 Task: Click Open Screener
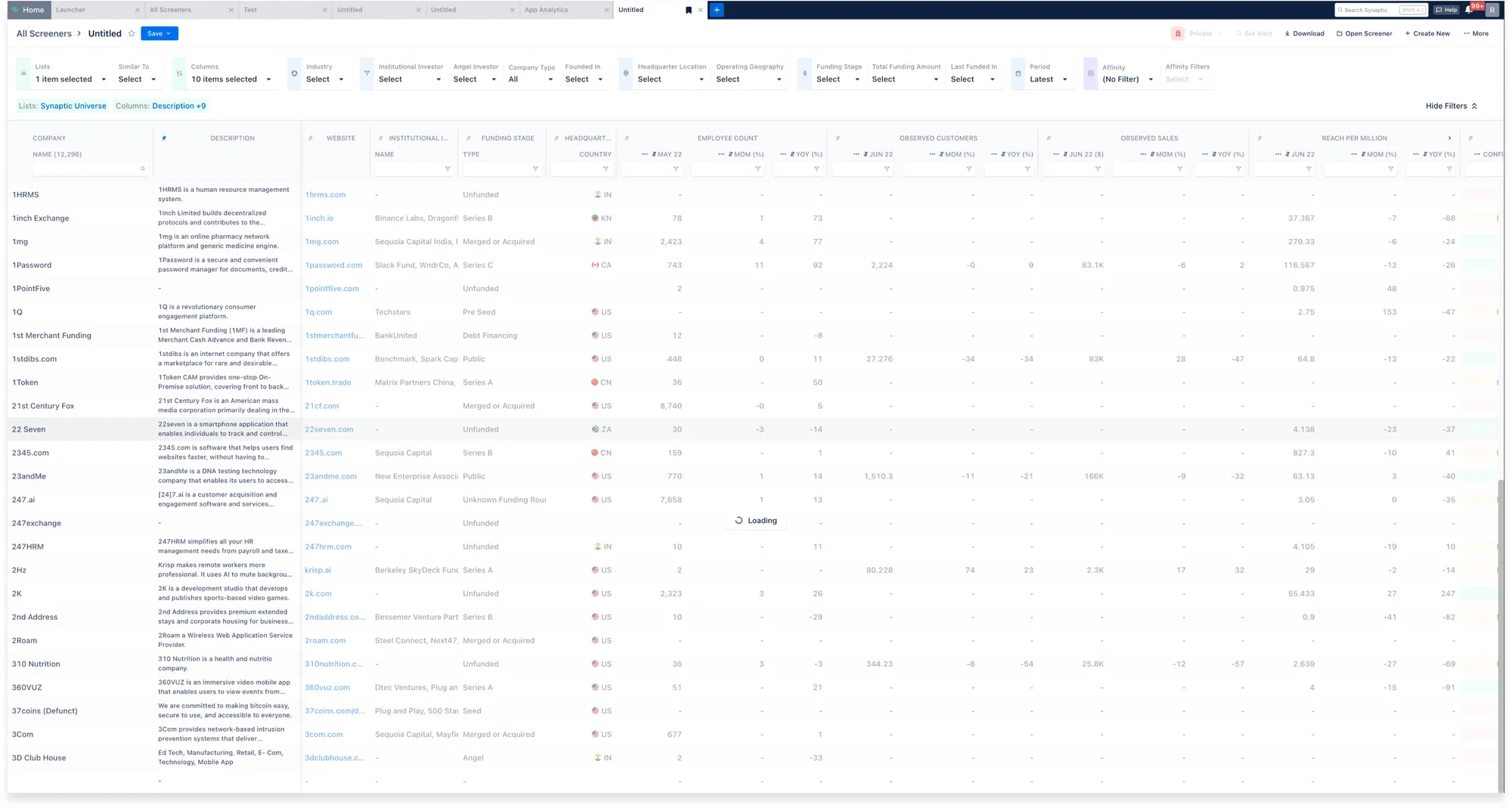[x=1364, y=33]
